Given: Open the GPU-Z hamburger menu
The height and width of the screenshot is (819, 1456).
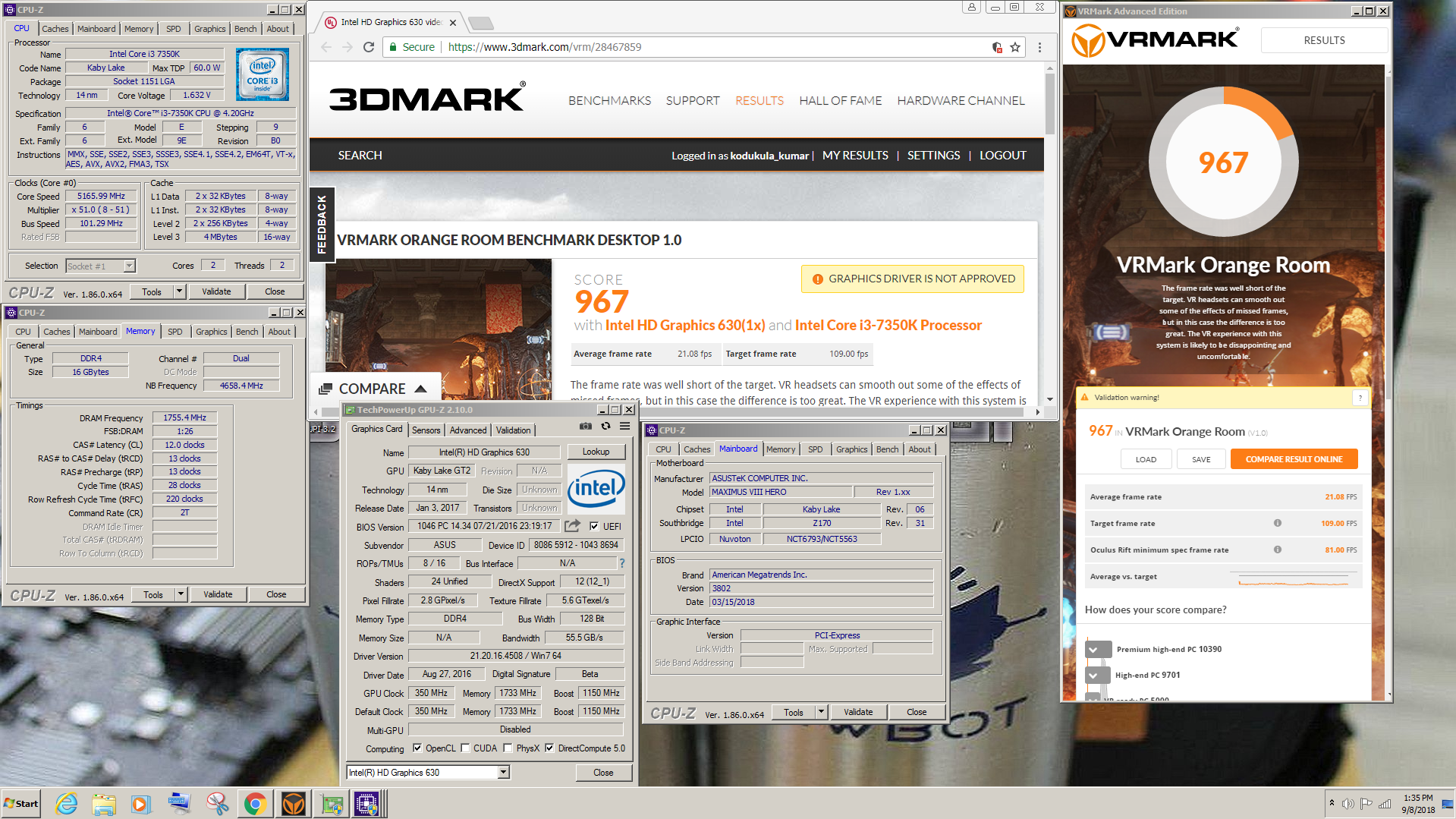Looking at the screenshot, I should tap(624, 427).
